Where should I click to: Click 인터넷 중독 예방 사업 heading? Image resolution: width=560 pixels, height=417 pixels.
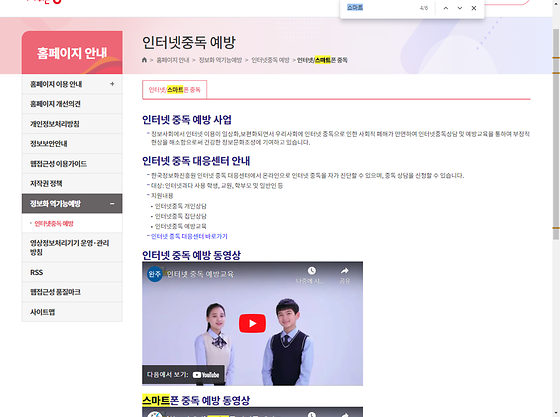[187, 120]
